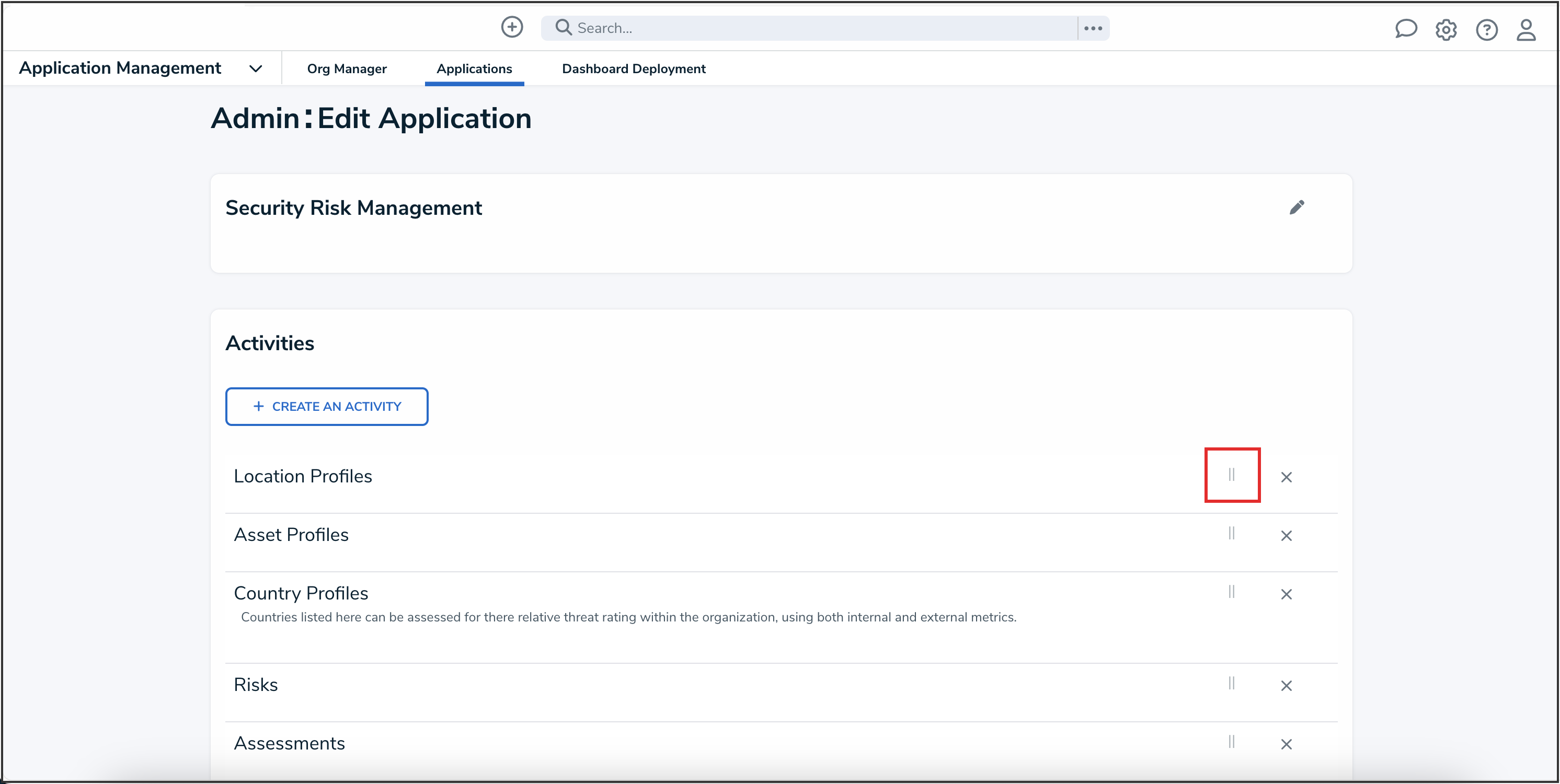The width and height of the screenshot is (1560, 784).
Task: Open the user profile icon
Action: click(1525, 30)
